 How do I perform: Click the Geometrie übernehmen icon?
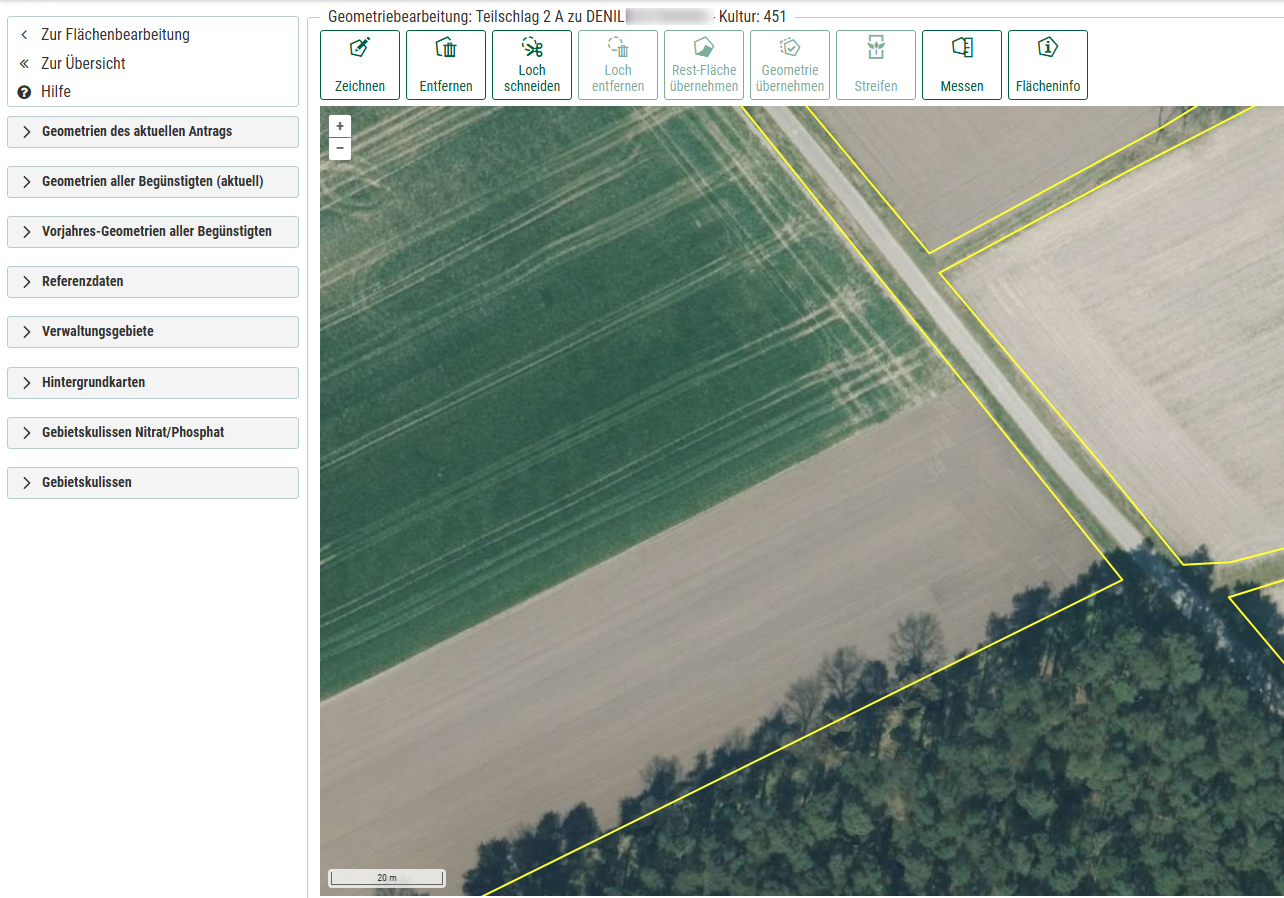pyautogui.click(x=790, y=49)
